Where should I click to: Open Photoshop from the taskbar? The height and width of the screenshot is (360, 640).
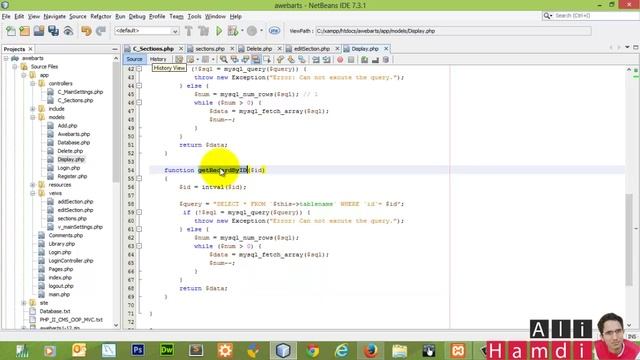[138, 350]
